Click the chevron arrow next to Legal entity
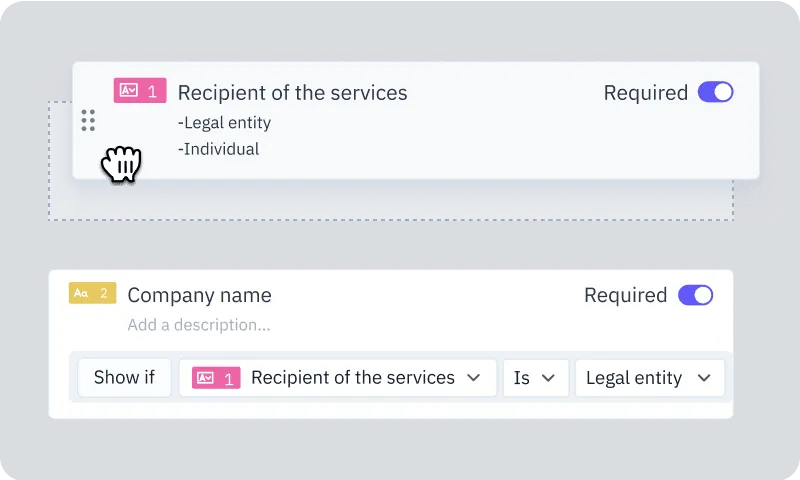 coord(704,378)
